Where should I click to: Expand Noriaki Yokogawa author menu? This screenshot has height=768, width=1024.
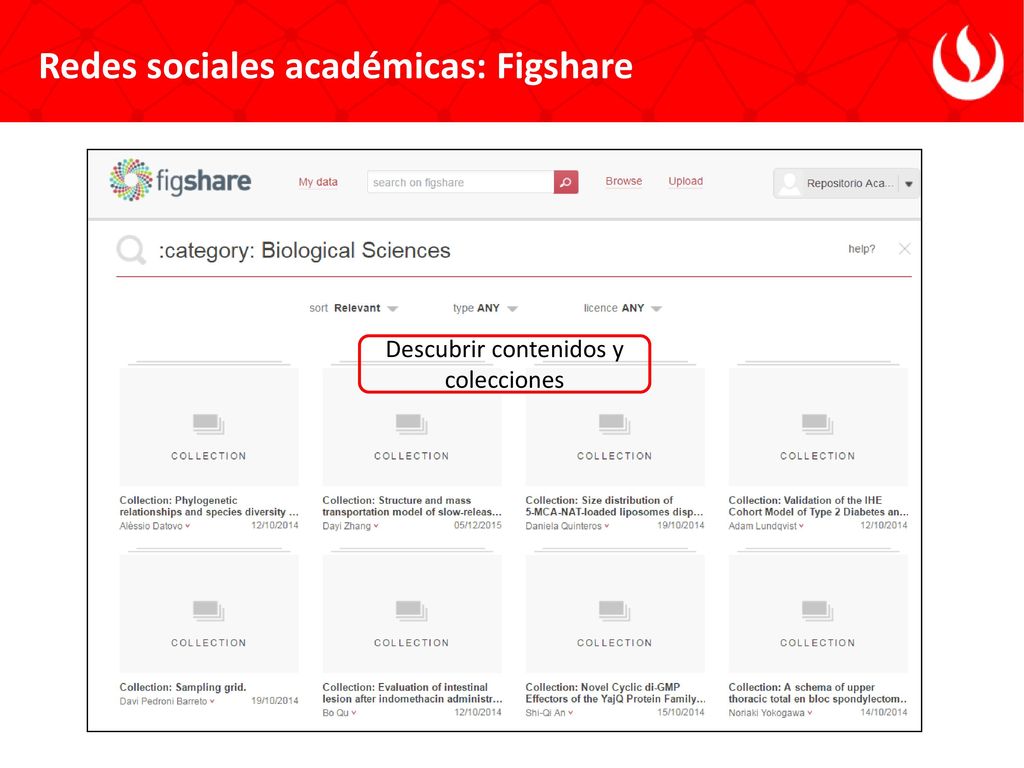click(810, 712)
